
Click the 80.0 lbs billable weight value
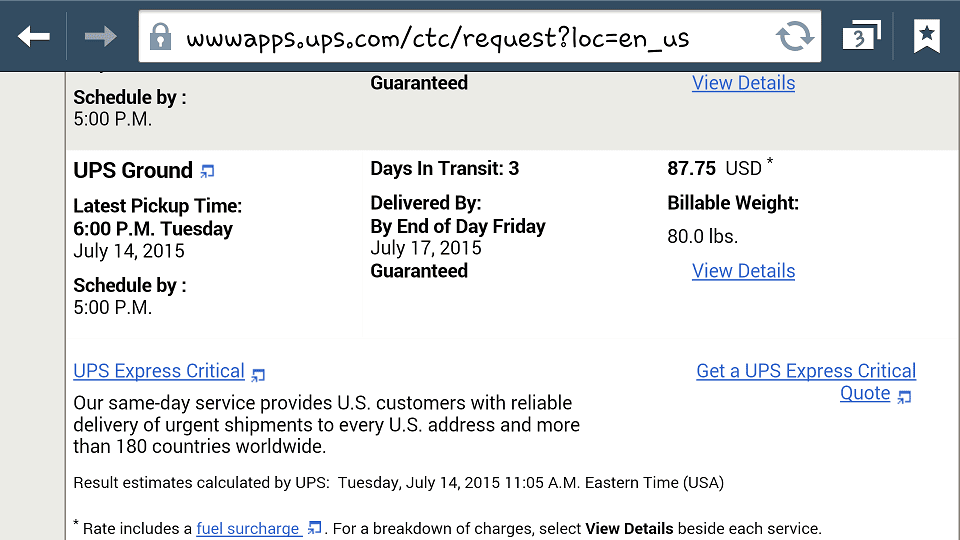(x=703, y=238)
